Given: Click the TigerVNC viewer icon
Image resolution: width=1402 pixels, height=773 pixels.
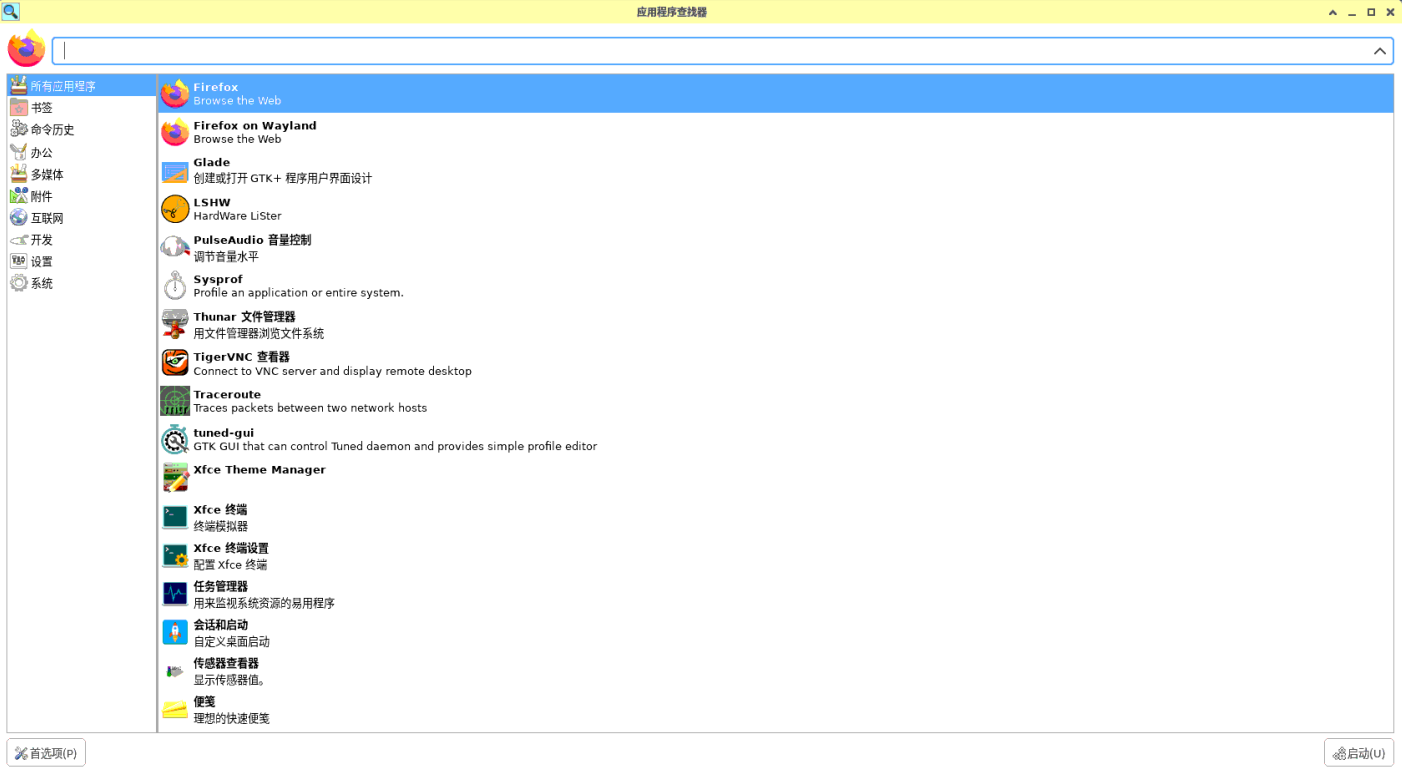Looking at the screenshot, I should point(175,363).
